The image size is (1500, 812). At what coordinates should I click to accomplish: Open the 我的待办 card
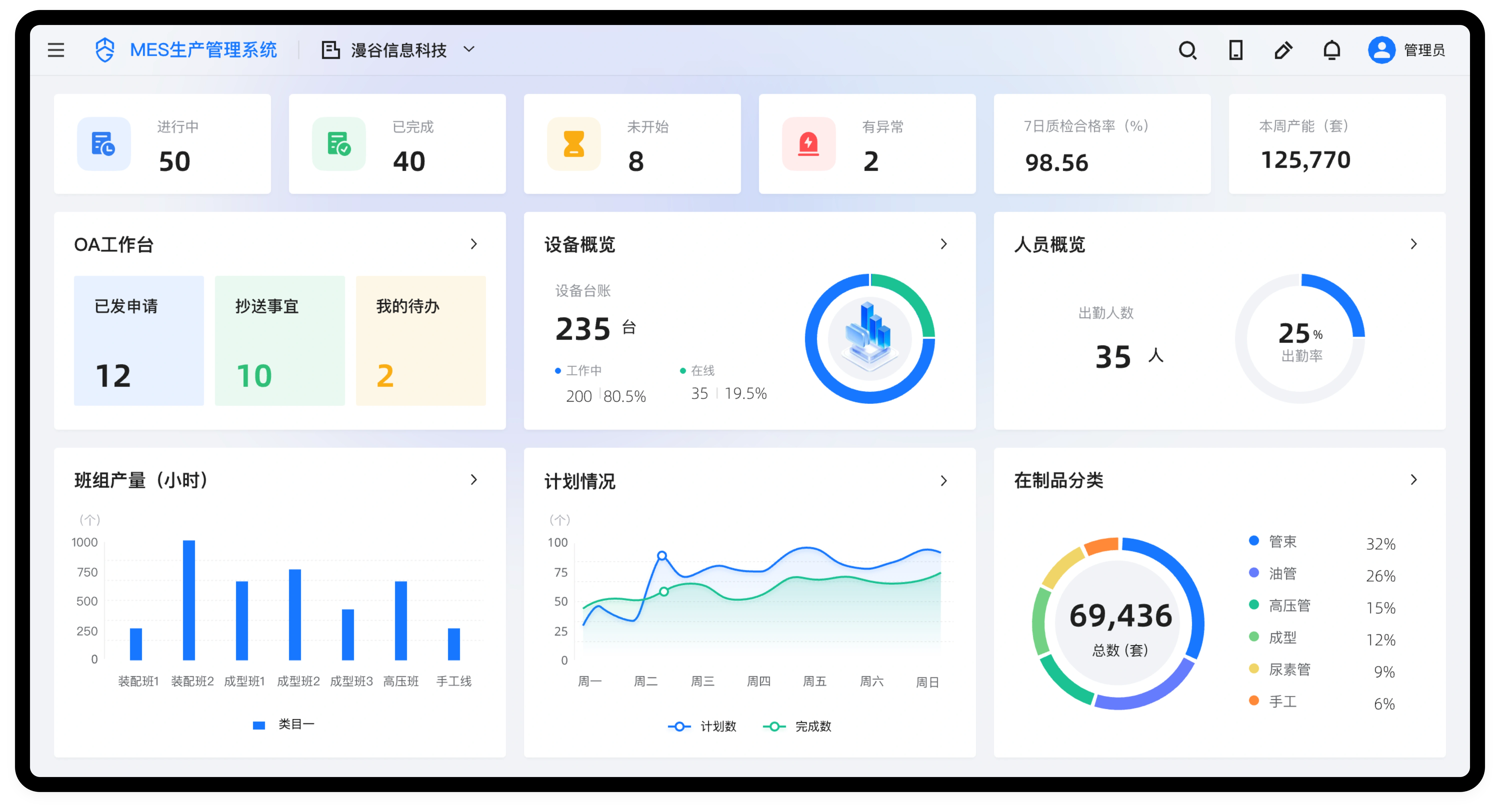(x=420, y=341)
